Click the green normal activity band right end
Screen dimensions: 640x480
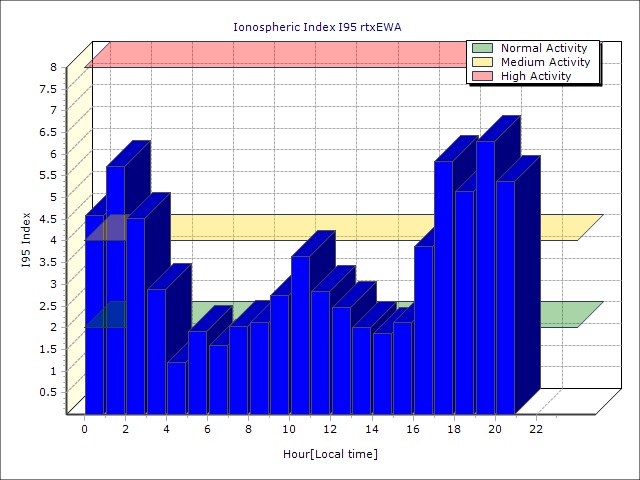[x=585, y=314]
